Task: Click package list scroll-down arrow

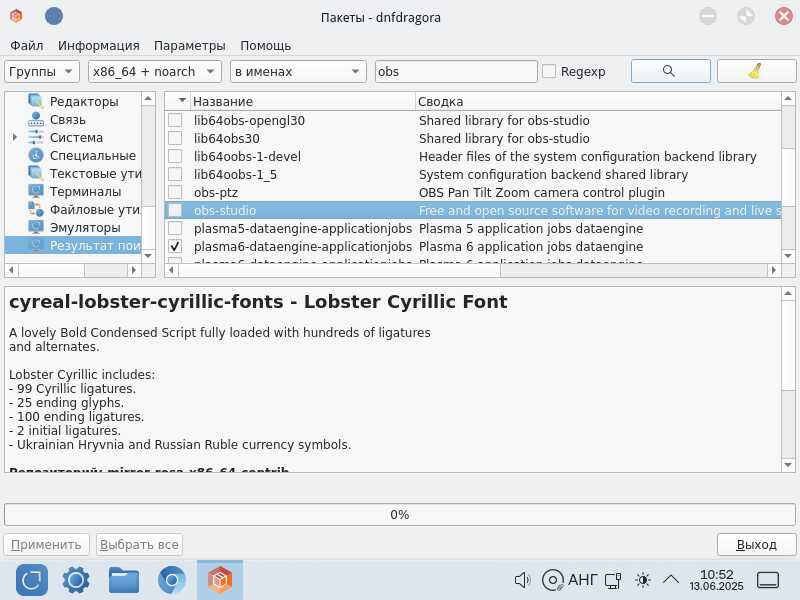Action: [x=788, y=256]
